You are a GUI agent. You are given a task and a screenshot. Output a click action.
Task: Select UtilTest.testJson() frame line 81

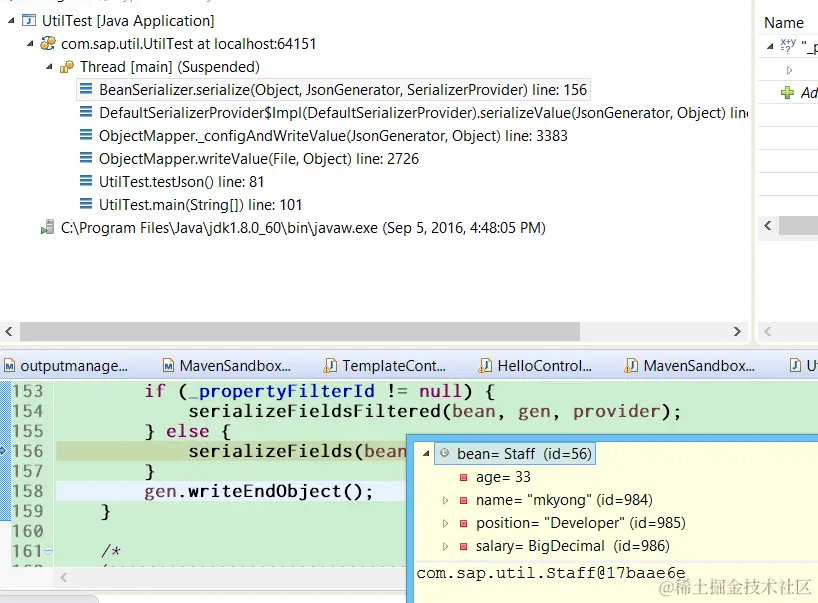pos(182,182)
